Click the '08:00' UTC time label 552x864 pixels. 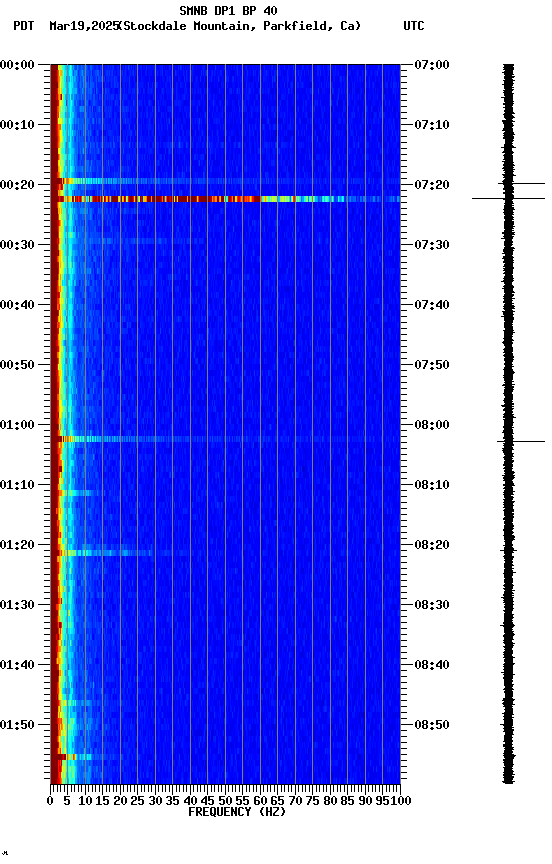pos(432,425)
